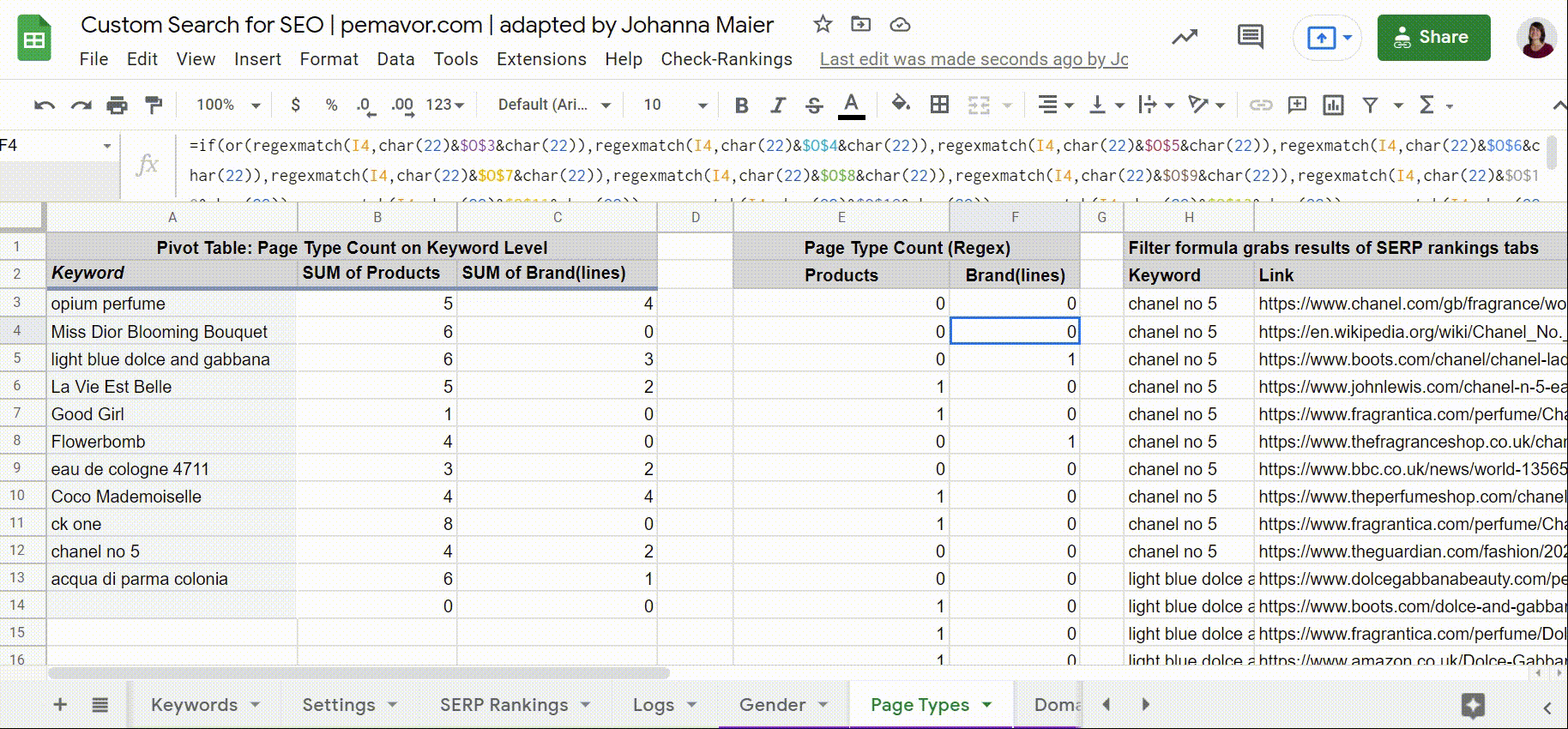Open the text color picker
Screen dimensions: 1568x729
pos(851,105)
